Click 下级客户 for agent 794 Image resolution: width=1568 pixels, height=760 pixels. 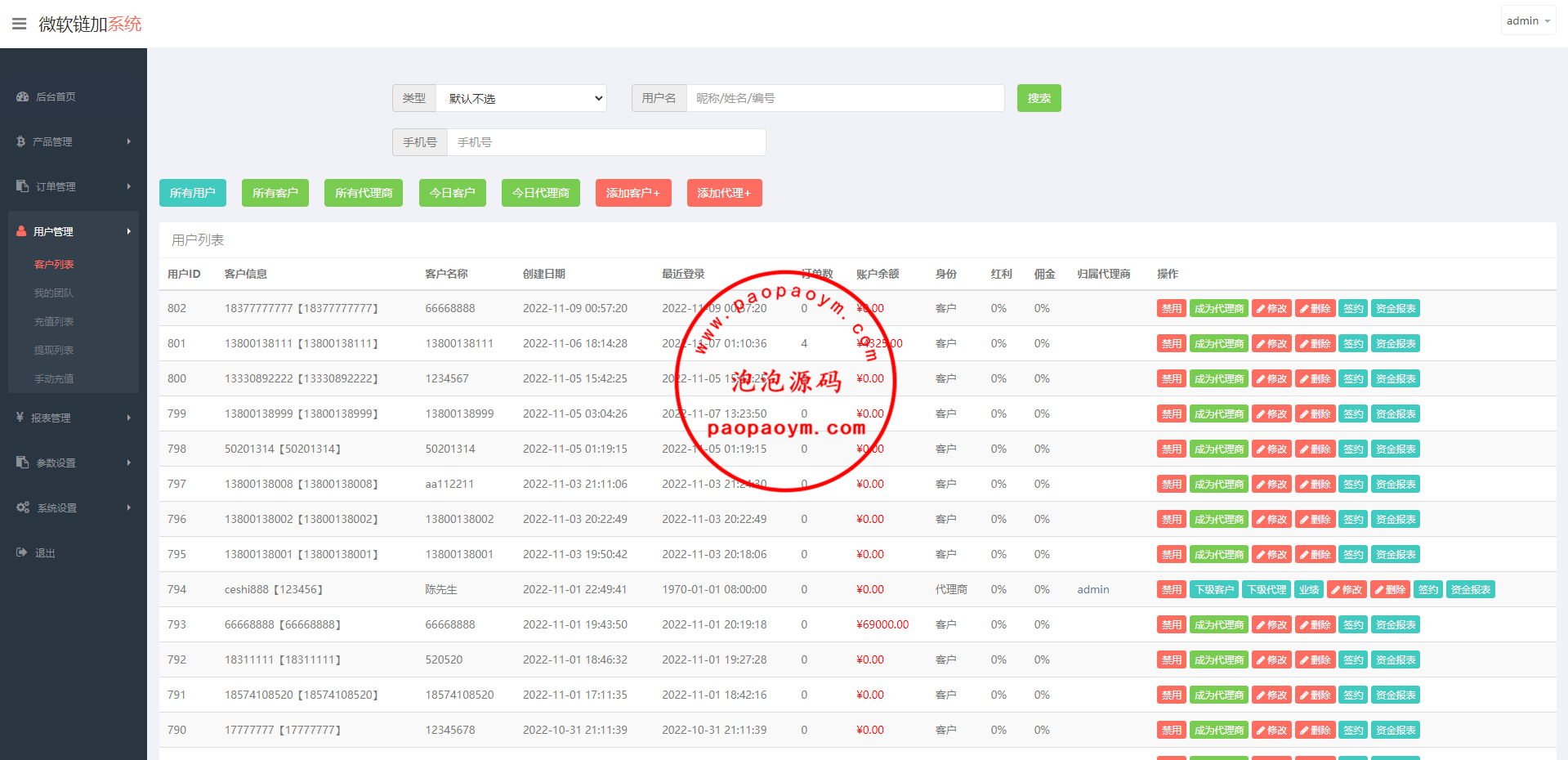click(x=1214, y=589)
